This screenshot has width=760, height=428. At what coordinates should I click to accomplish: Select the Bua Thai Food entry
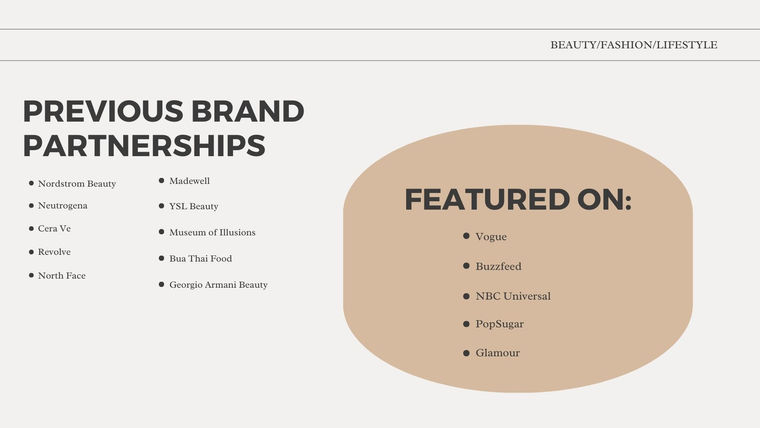point(201,258)
